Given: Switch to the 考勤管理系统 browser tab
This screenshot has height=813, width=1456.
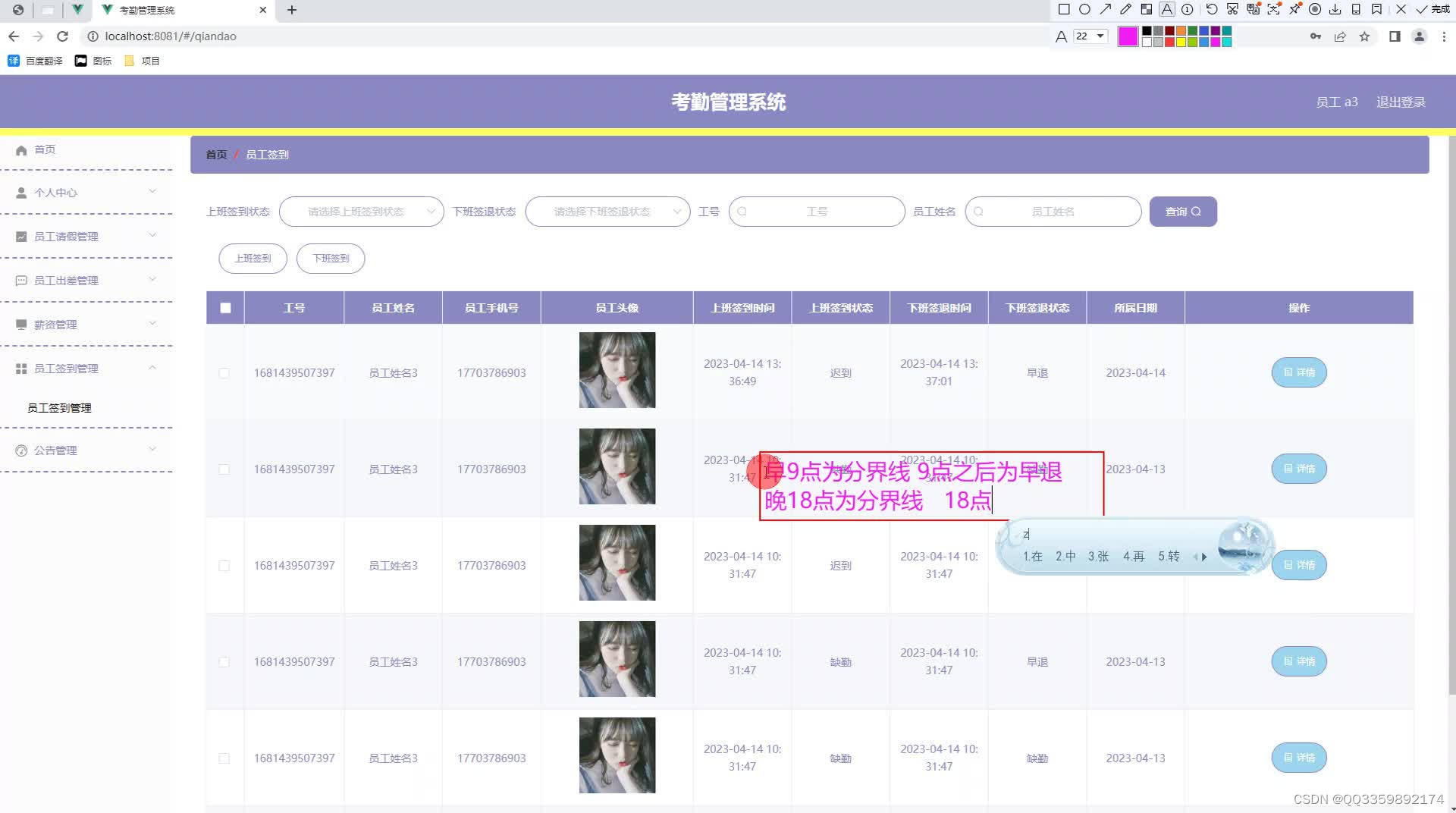Looking at the screenshot, I should [182, 10].
